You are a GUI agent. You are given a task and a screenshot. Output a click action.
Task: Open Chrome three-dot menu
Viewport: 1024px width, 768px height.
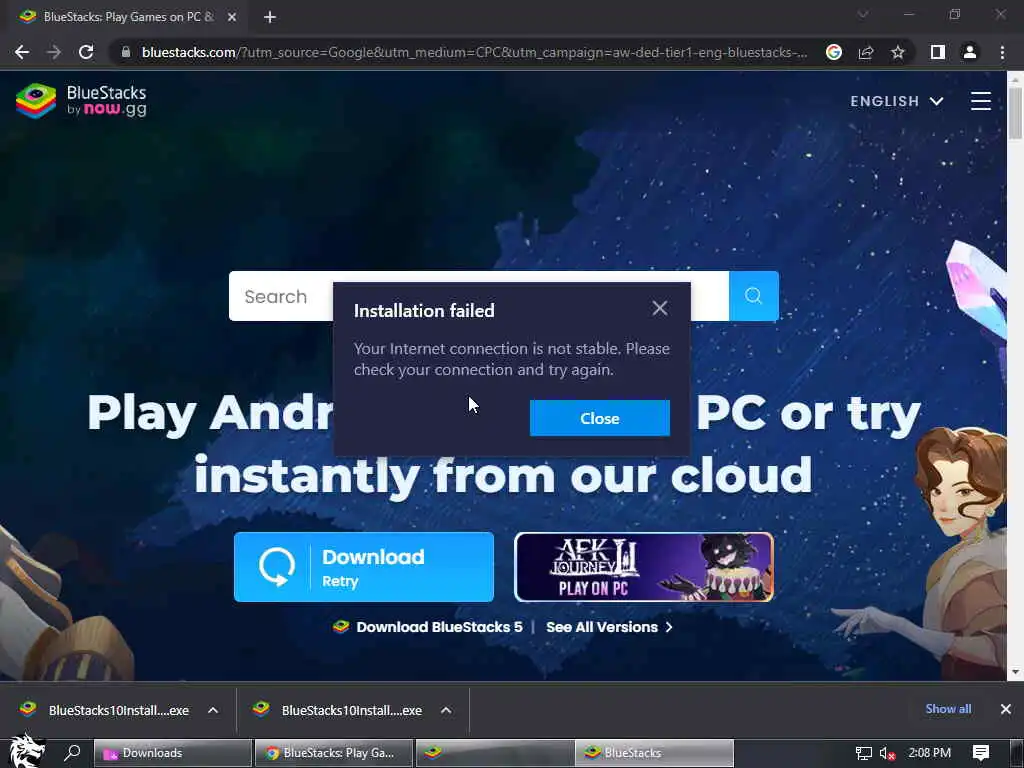coord(1002,52)
